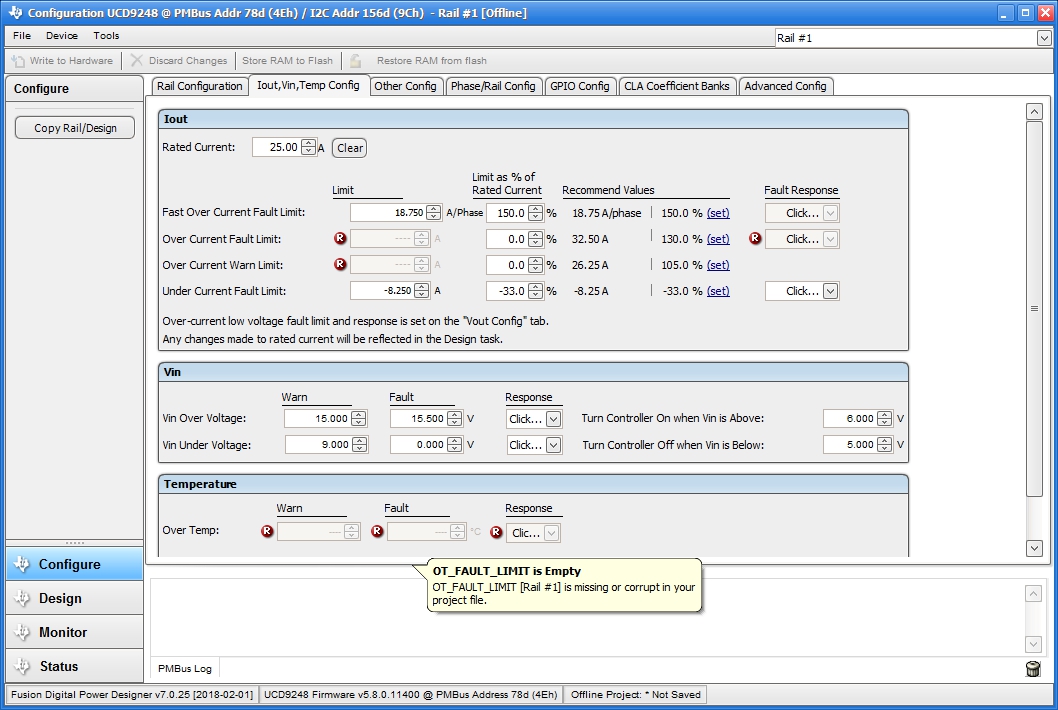Click the Discard Changes toolbar button
The height and width of the screenshot is (710, 1058).
point(179,61)
